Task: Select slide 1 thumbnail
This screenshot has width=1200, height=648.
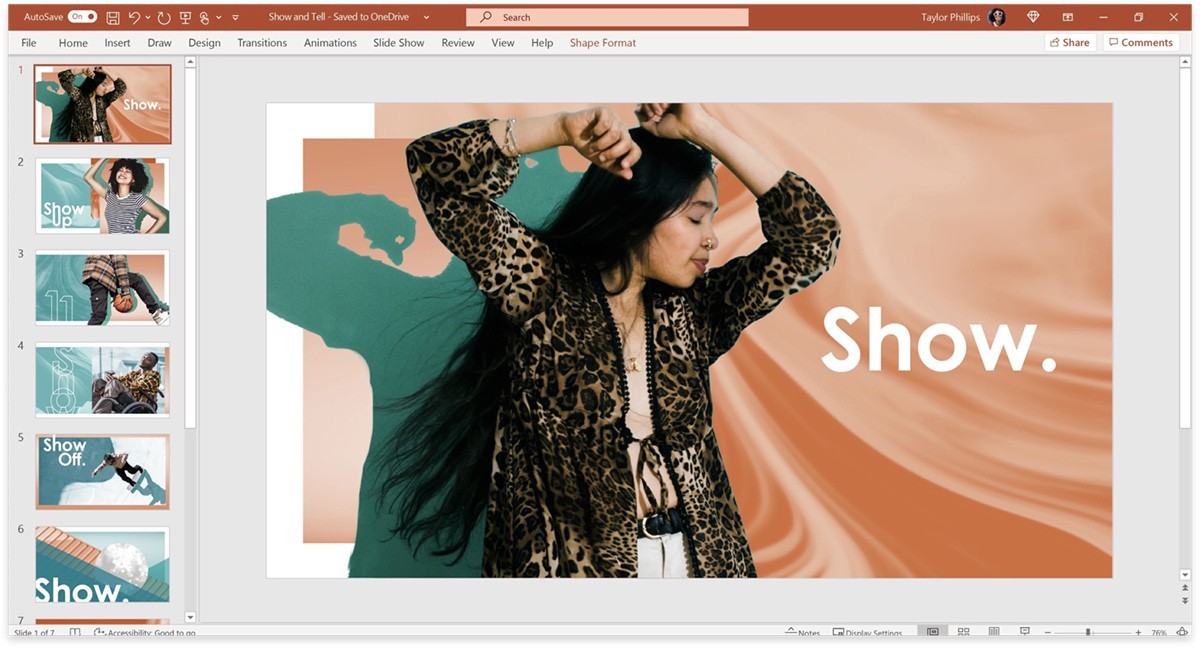Action: pyautogui.click(x=102, y=104)
